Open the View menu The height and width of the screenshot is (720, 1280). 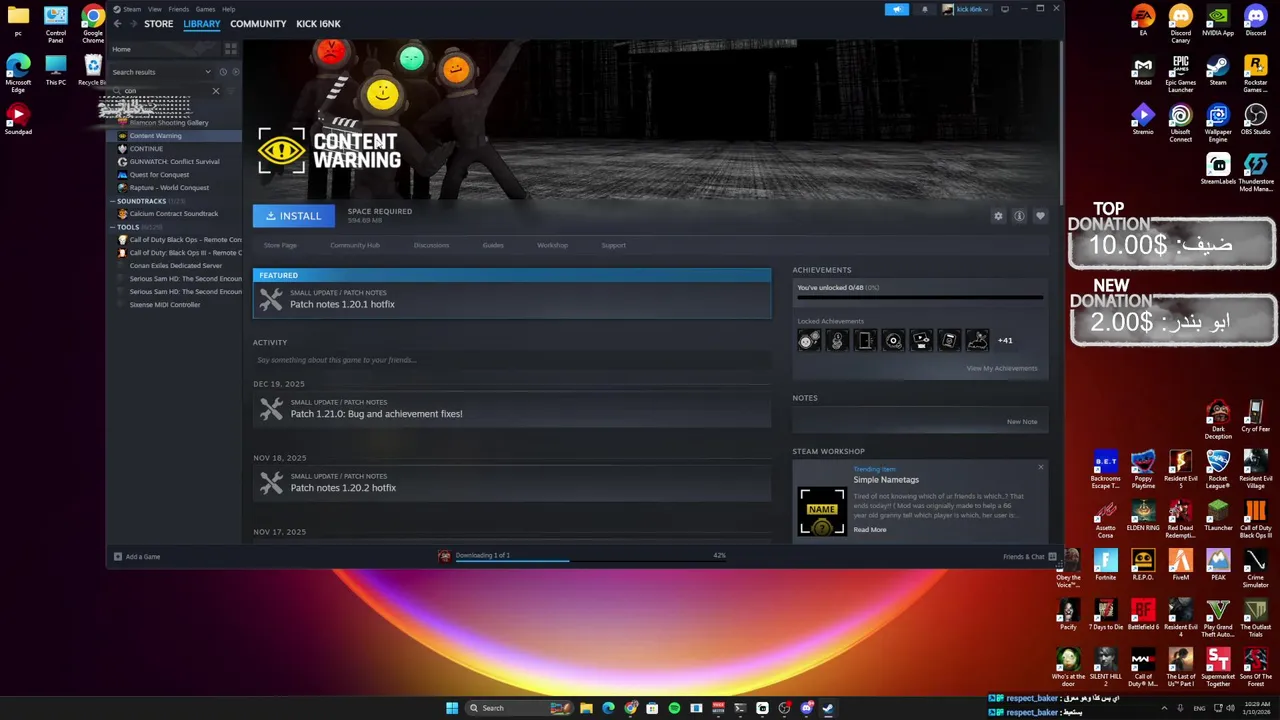tap(155, 9)
